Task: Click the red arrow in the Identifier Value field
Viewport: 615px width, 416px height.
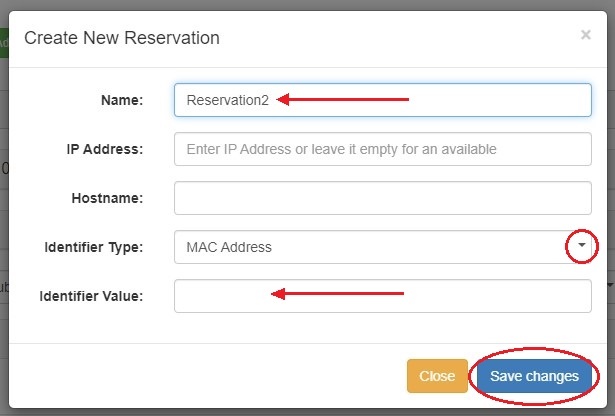Action: [339, 294]
